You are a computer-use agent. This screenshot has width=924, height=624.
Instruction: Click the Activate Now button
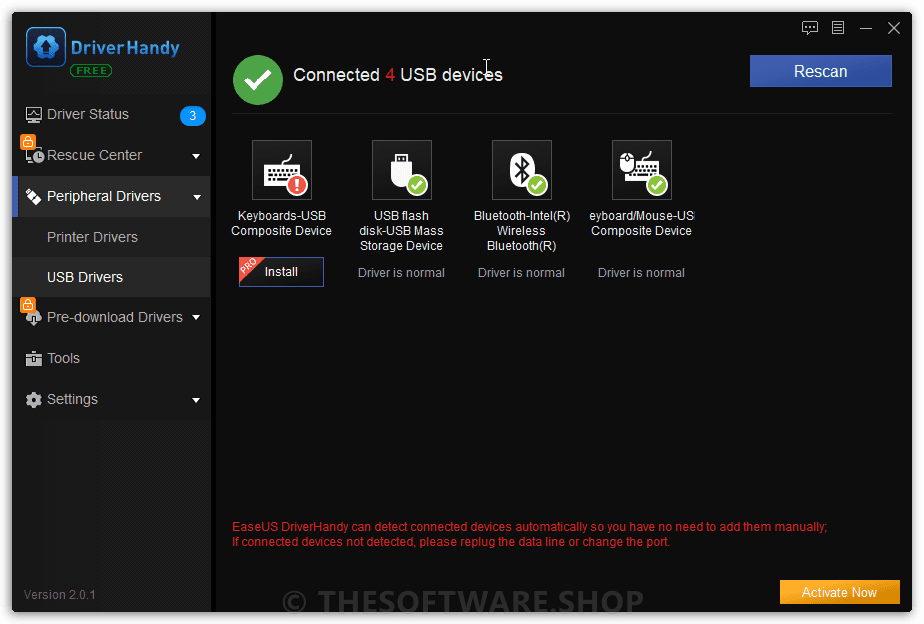coord(839,592)
